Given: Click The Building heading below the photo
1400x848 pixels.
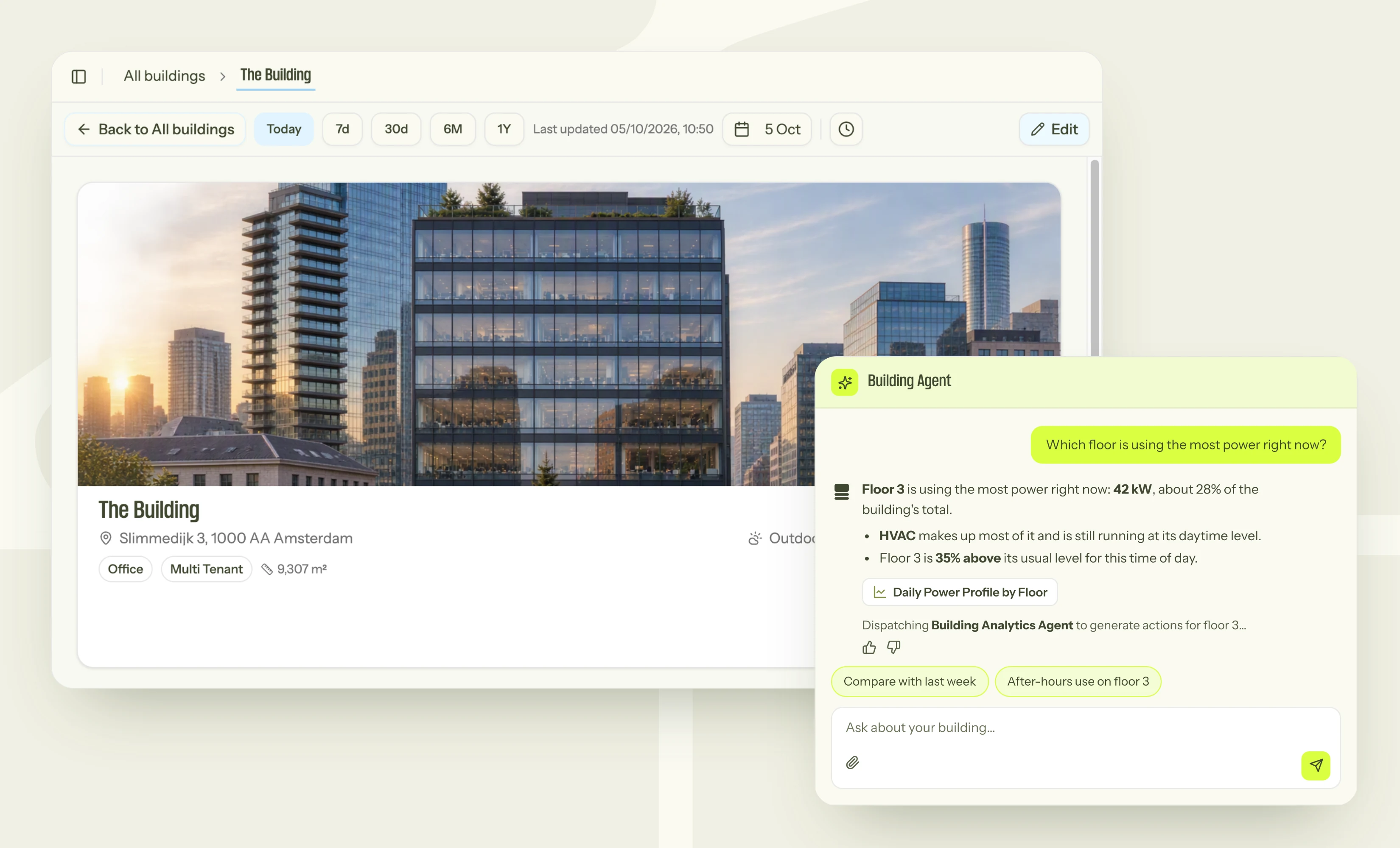Looking at the screenshot, I should (149, 510).
